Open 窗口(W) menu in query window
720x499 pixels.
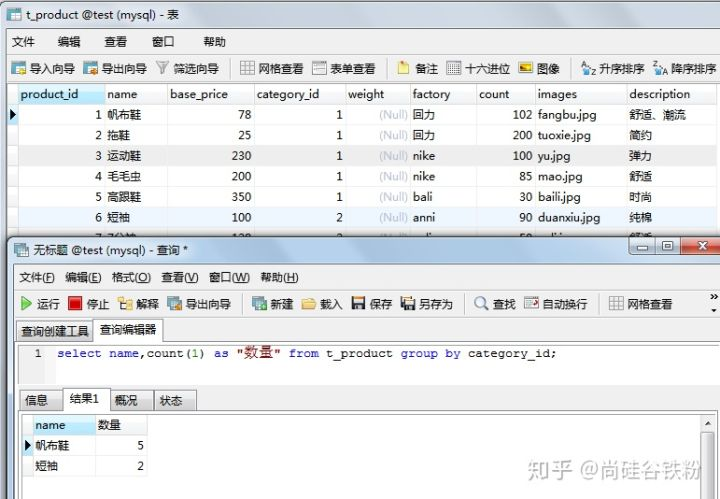point(229,277)
